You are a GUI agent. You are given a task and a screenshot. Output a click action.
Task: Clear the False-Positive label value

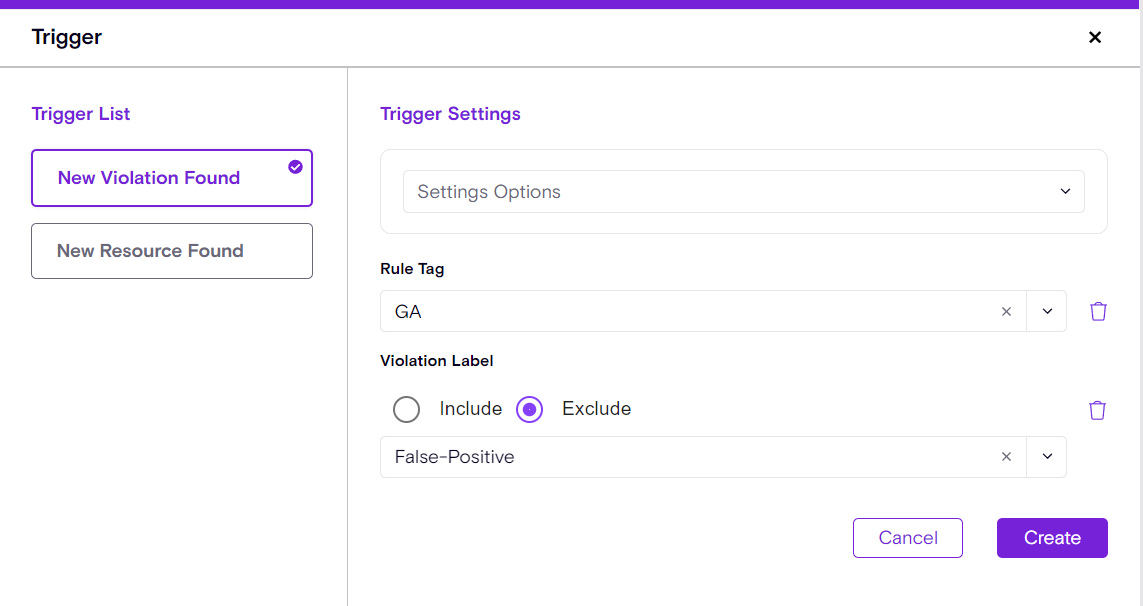[x=1006, y=457]
